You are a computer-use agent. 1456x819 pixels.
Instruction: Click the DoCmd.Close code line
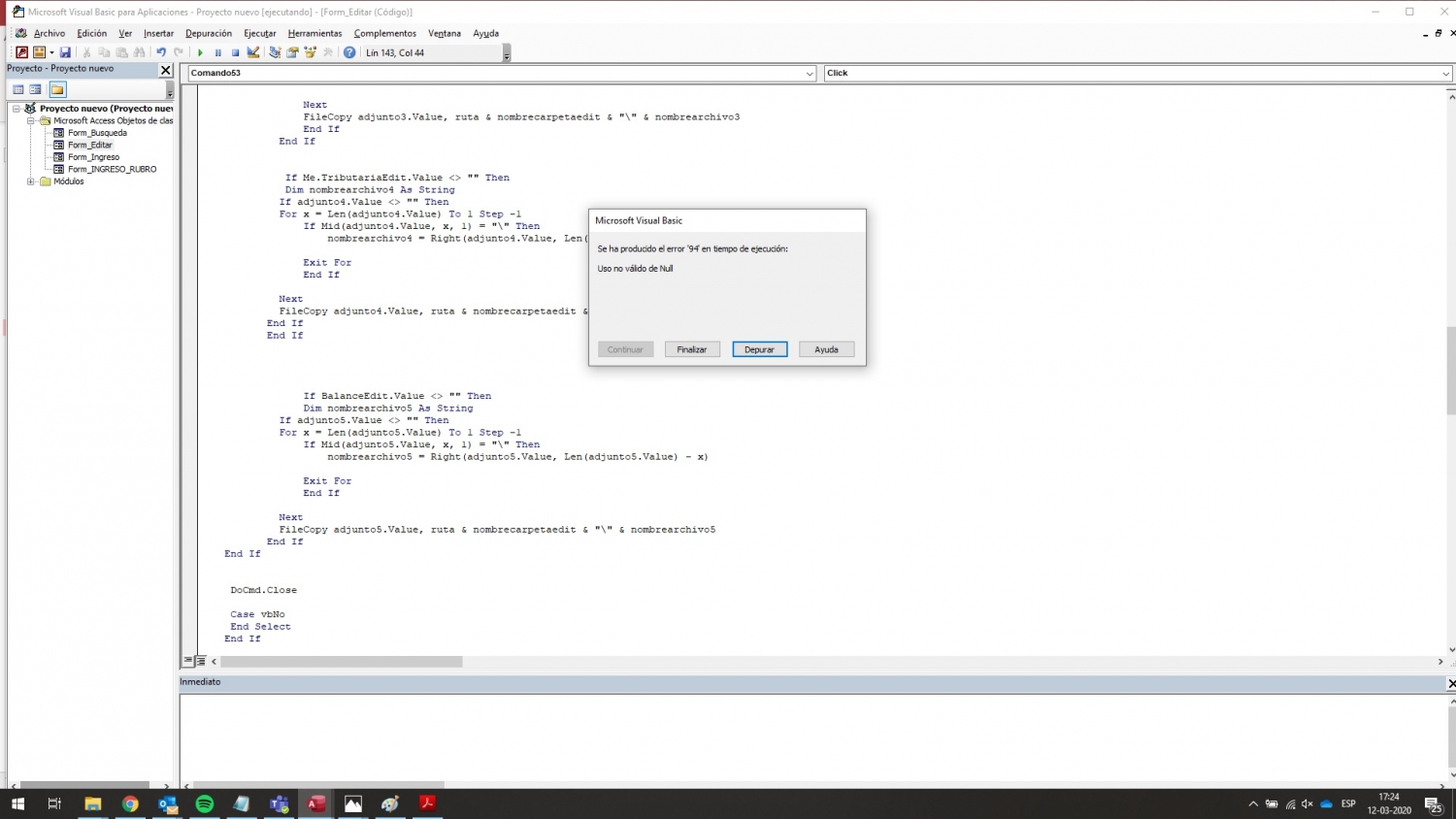263,590
